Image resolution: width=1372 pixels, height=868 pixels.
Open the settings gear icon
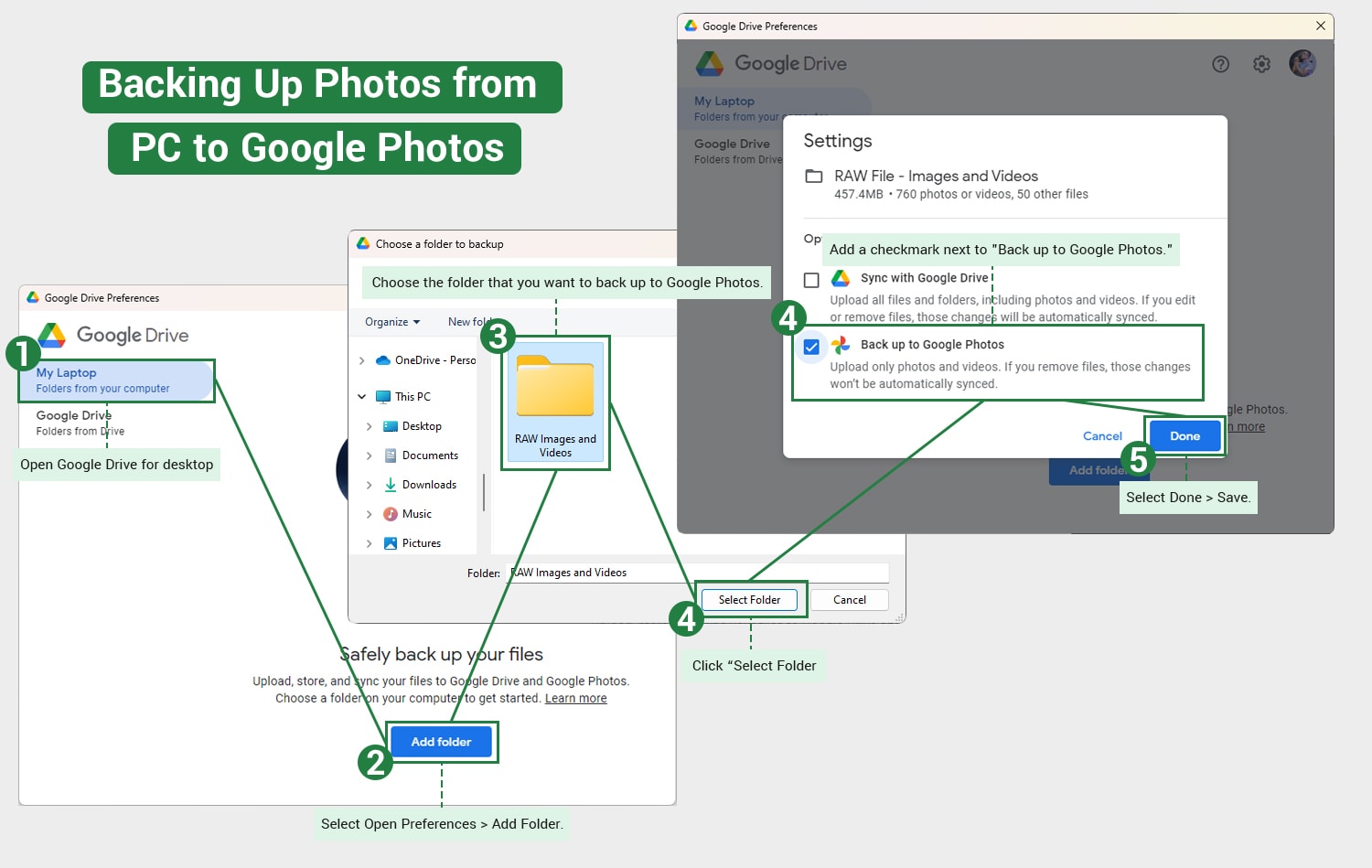click(1261, 64)
